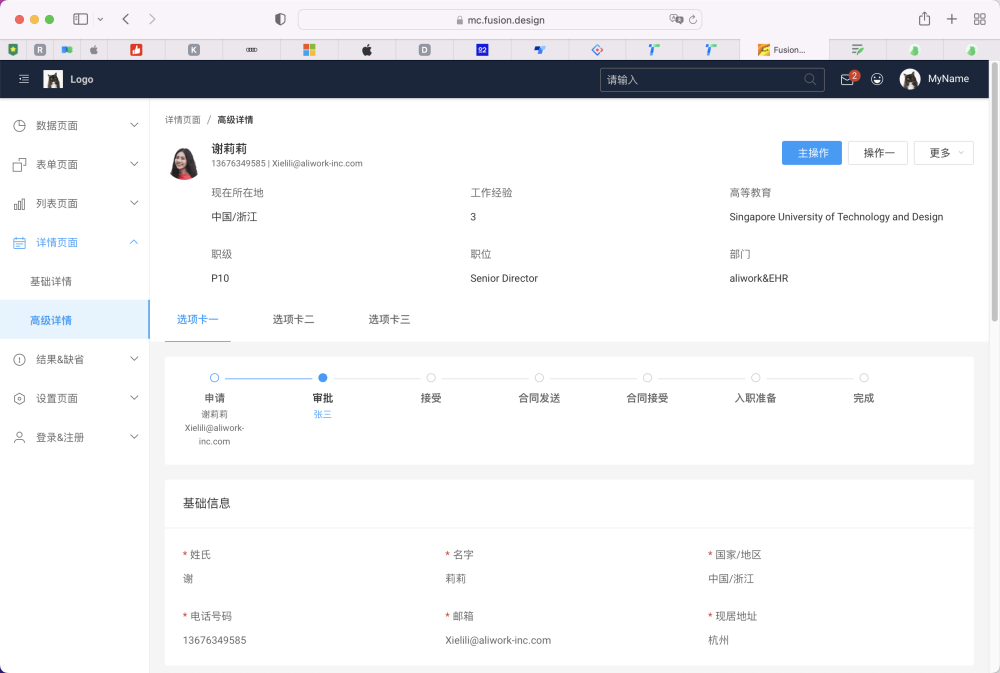The image size is (1000, 673).
Task: Expand the 数据页面 section
Action: click(x=133, y=125)
